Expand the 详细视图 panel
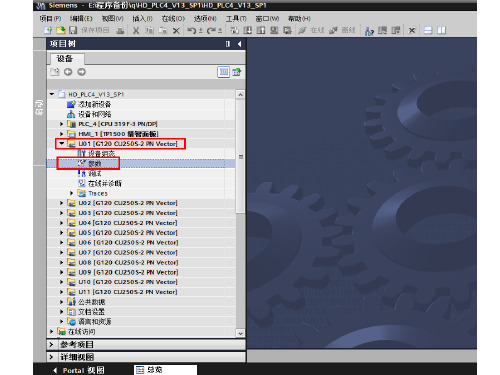The height and width of the screenshot is (375, 500). point(52,357)
